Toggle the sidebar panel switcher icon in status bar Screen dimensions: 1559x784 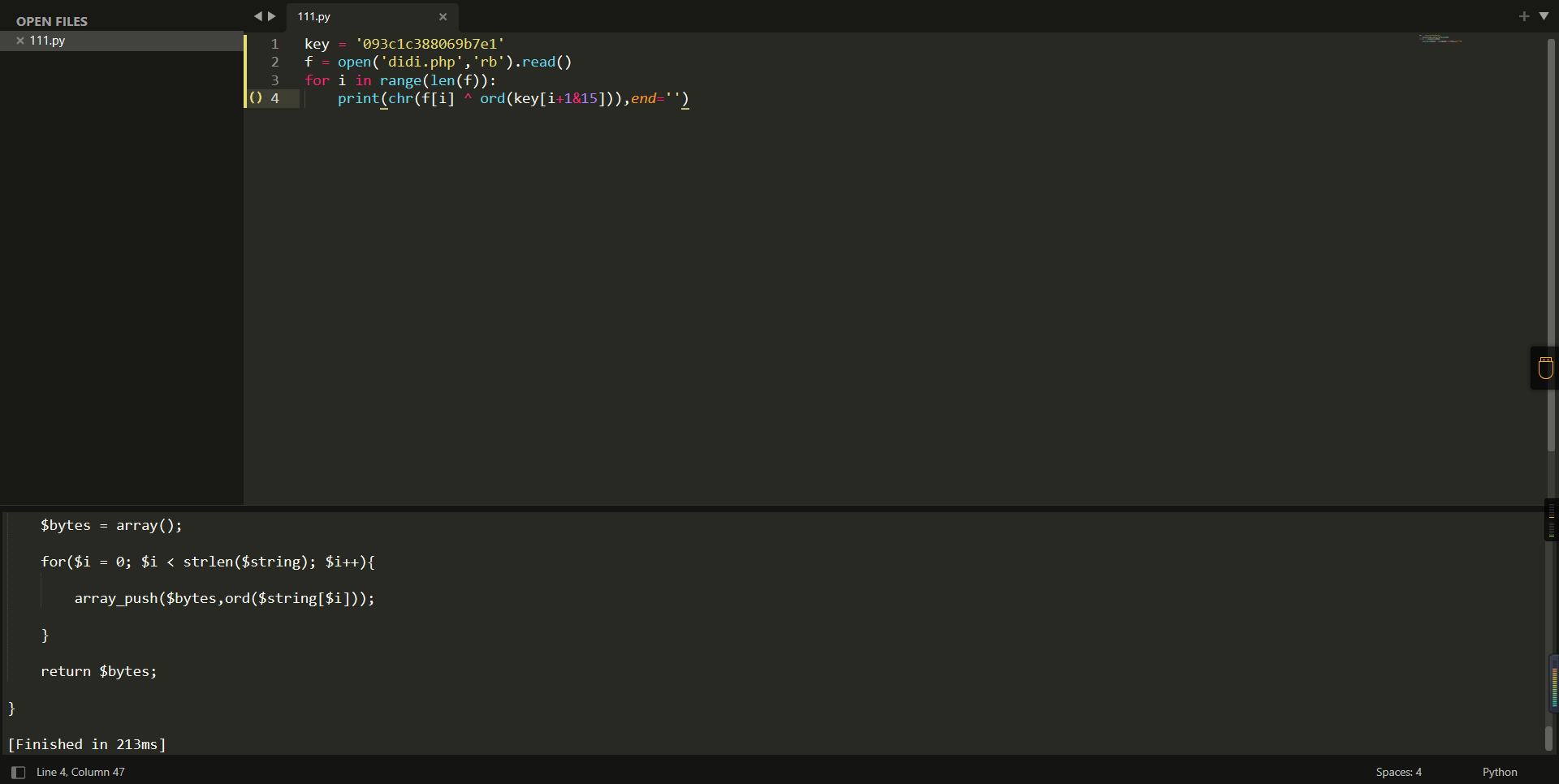[x=18, y=772]
